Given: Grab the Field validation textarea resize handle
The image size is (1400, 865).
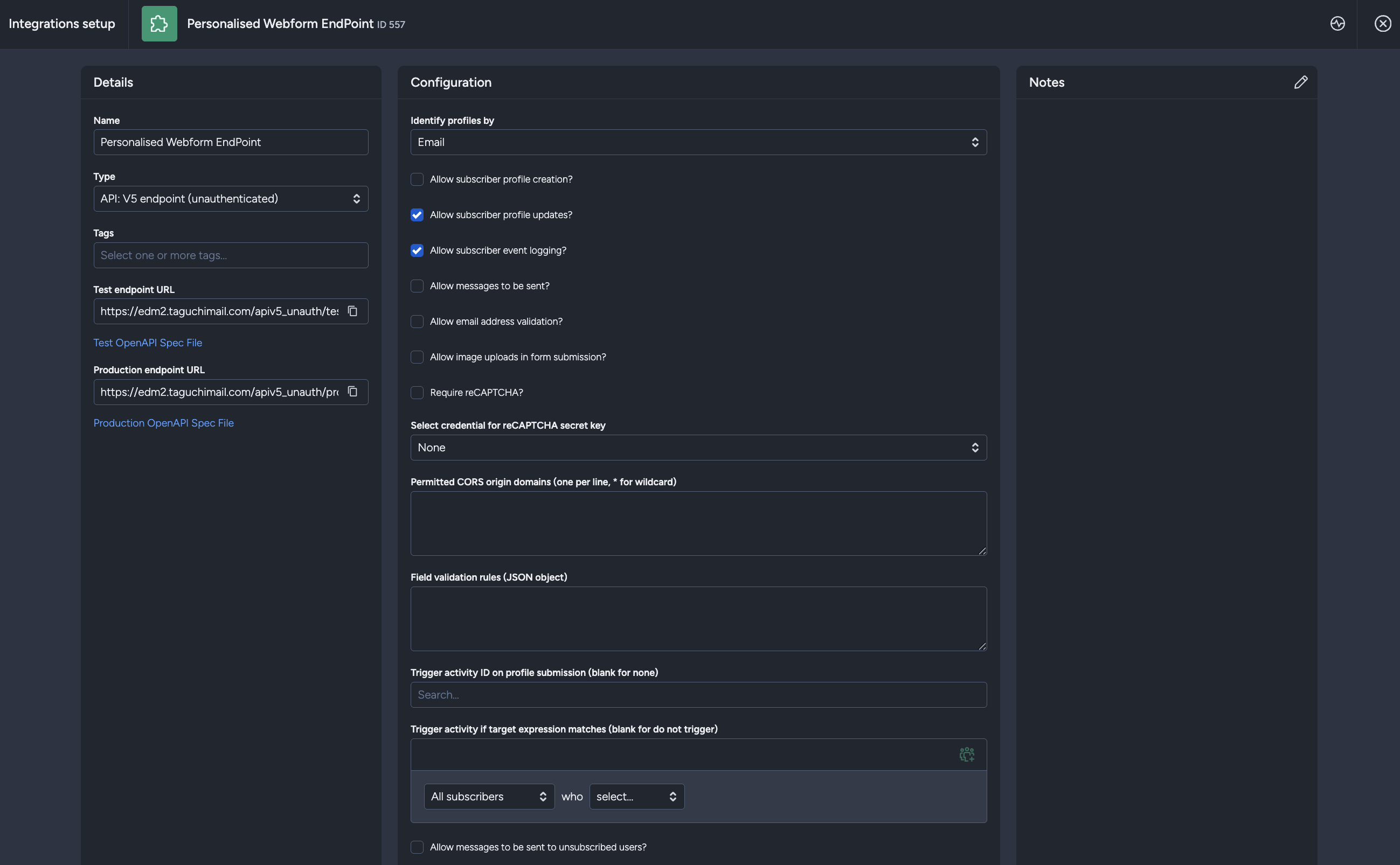Looking at the screenshot, I should tap(982, 646).
